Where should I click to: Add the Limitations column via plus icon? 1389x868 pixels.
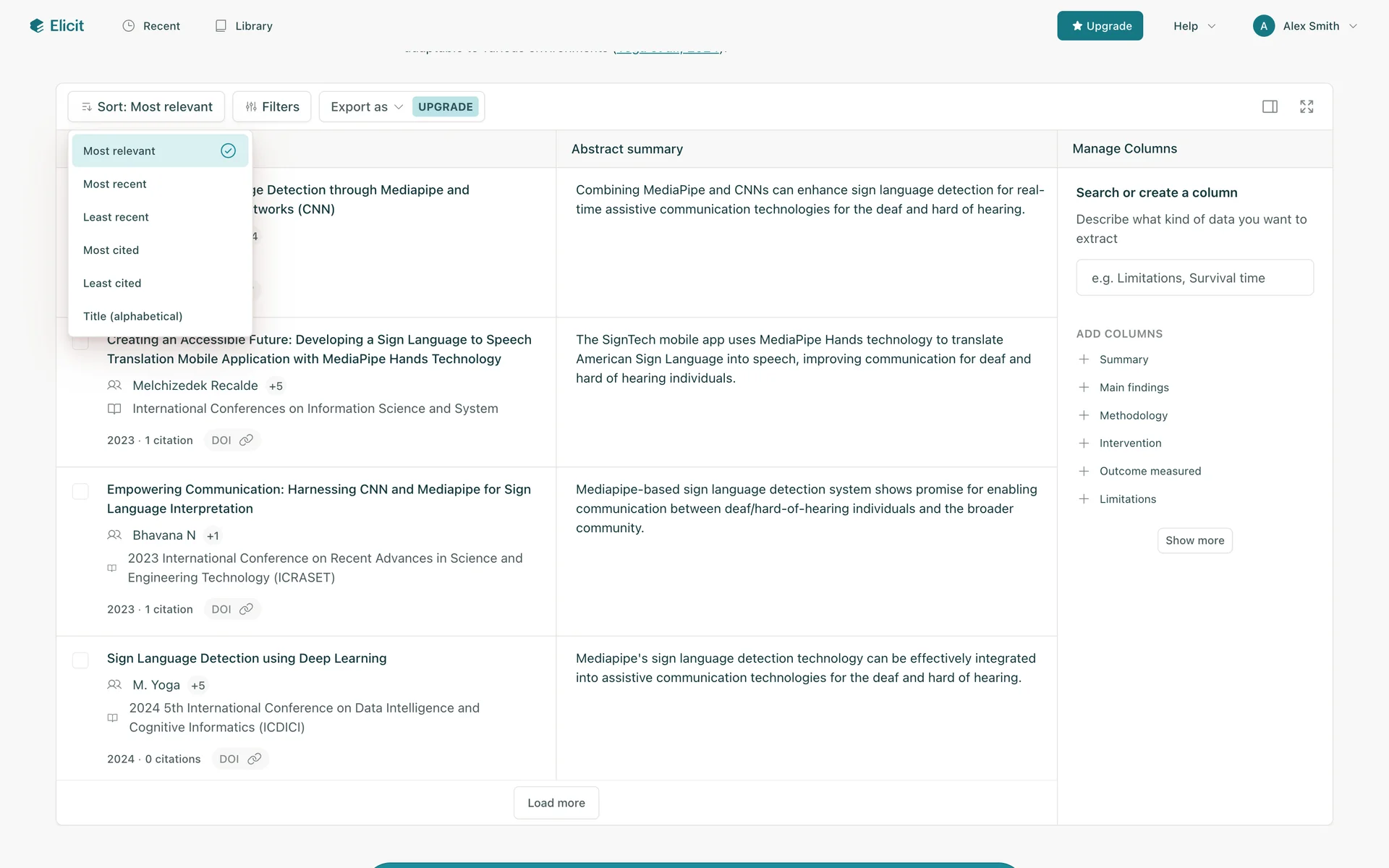[1084, 499]
